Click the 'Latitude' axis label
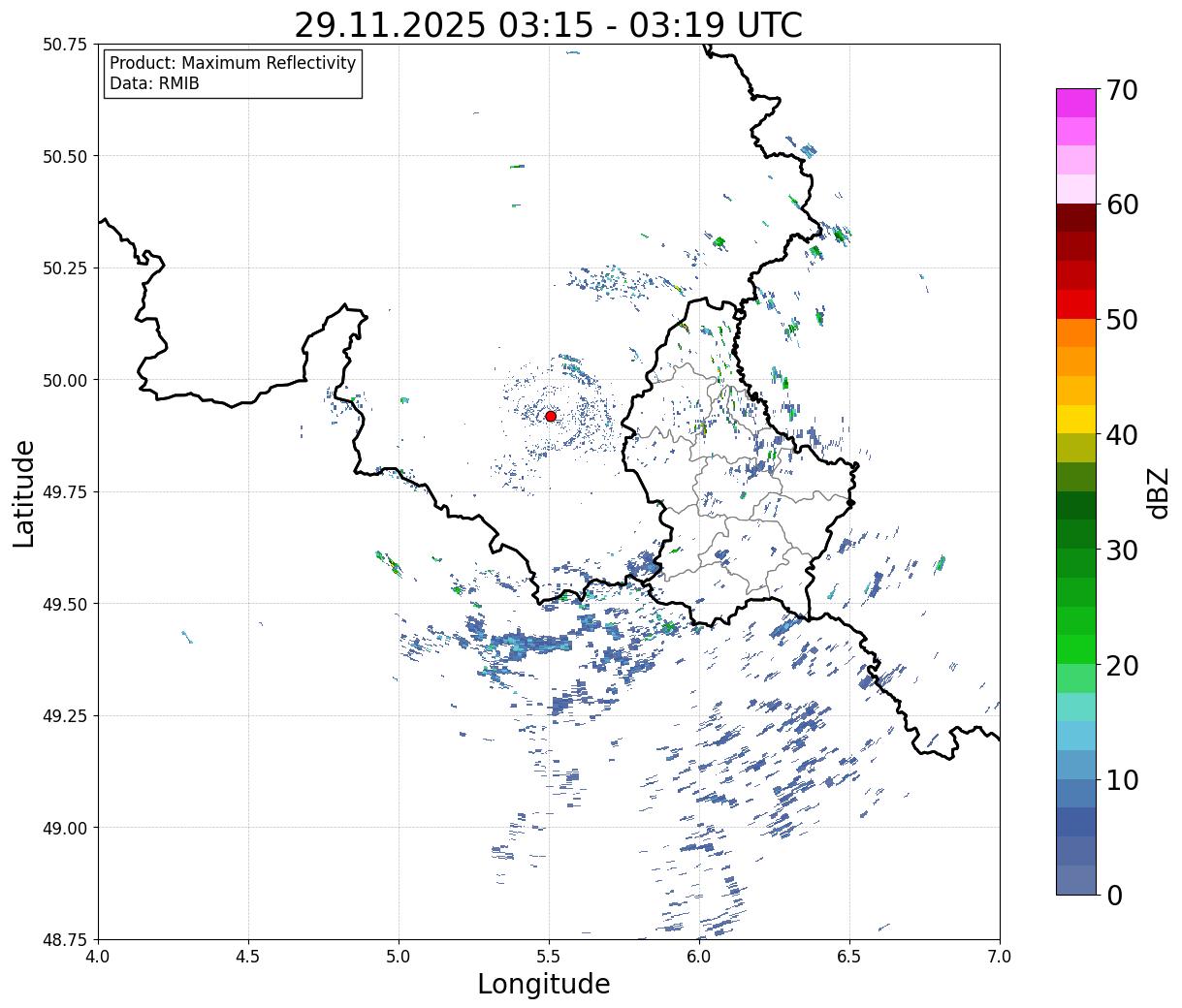 pos(24,493)
